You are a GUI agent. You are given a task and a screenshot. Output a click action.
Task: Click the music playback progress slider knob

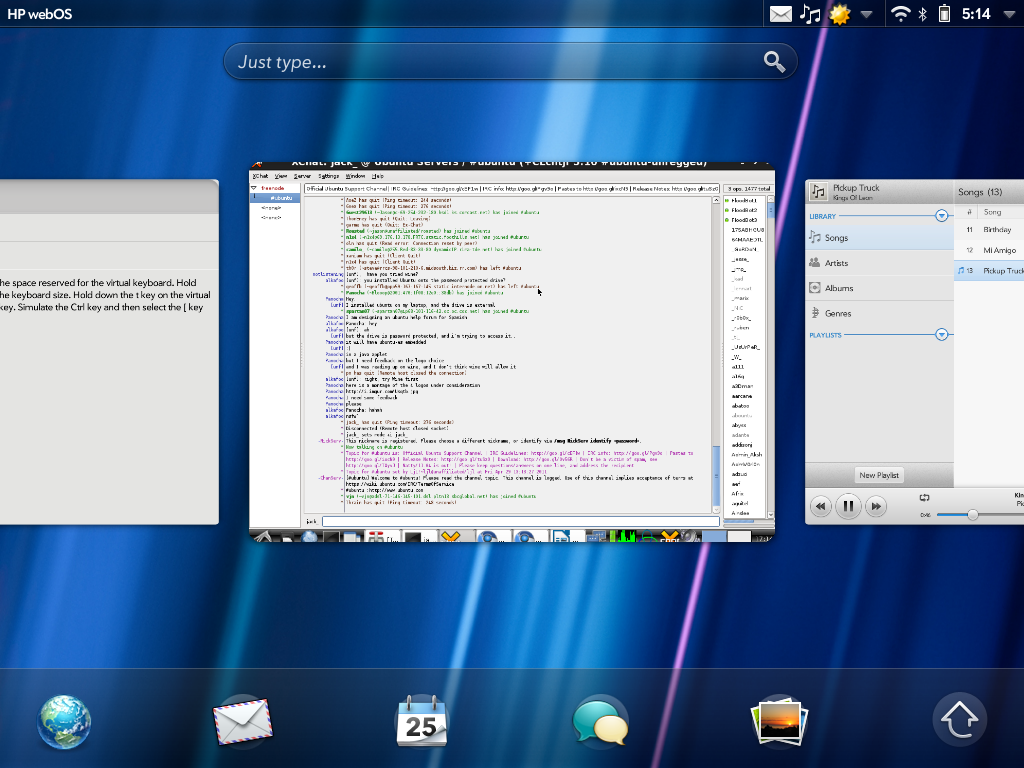coord(971,514)
